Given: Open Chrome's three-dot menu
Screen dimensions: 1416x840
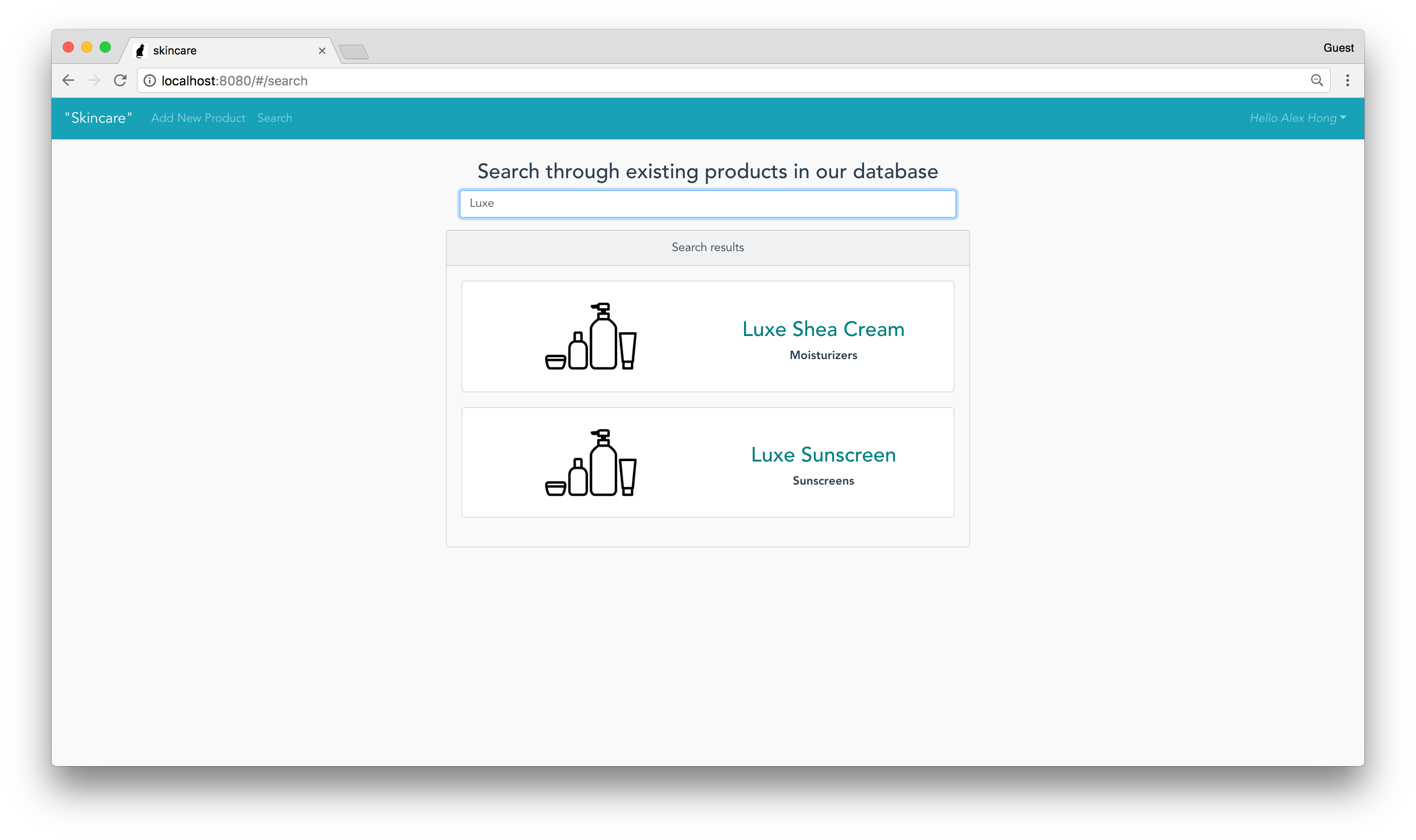Looking at the screenshot, I should (x=1348, y=80).
